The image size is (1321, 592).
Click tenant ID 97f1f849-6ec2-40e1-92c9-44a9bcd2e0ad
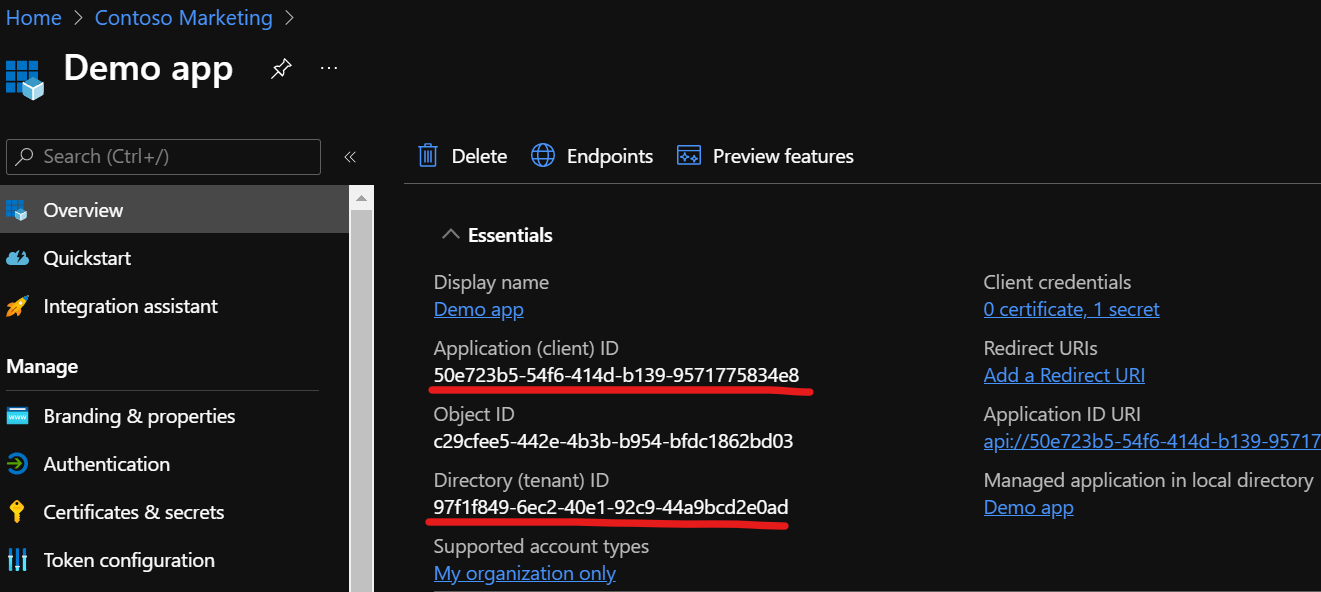[x=611, y=507]
